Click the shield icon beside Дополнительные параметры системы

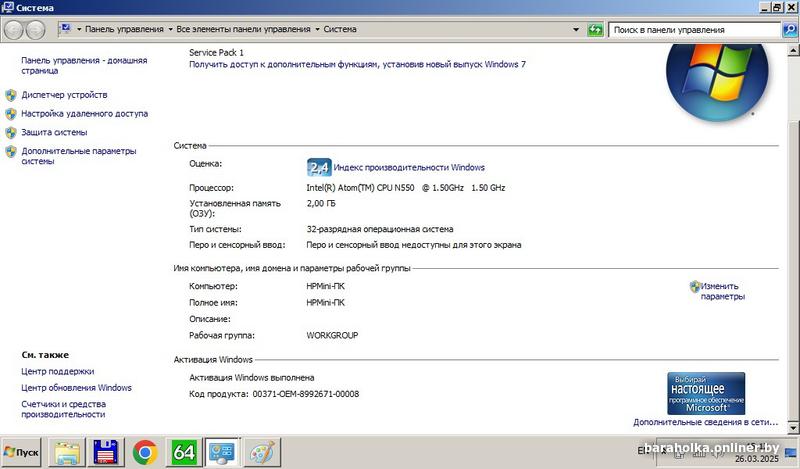point(11,152)
